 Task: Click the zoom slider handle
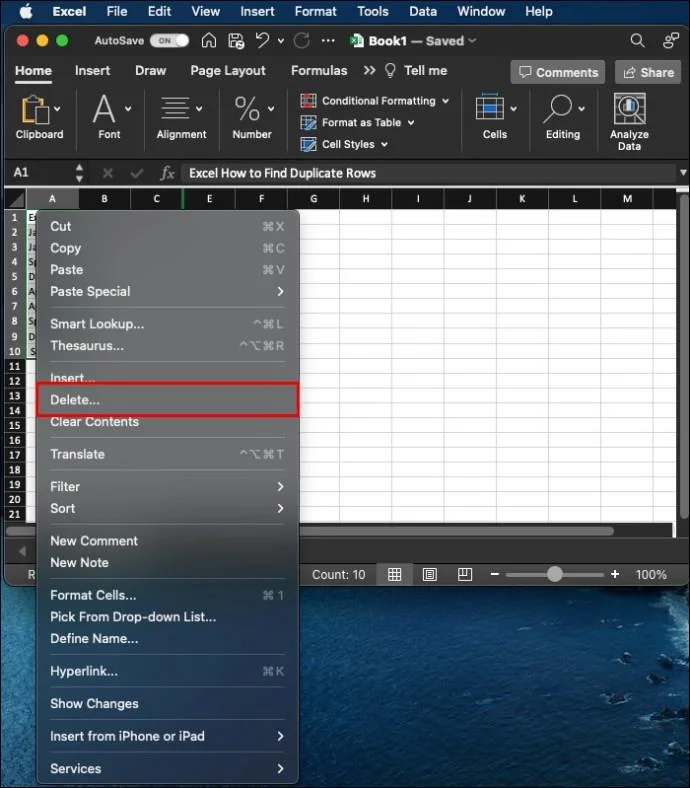[x=555, y=575]
